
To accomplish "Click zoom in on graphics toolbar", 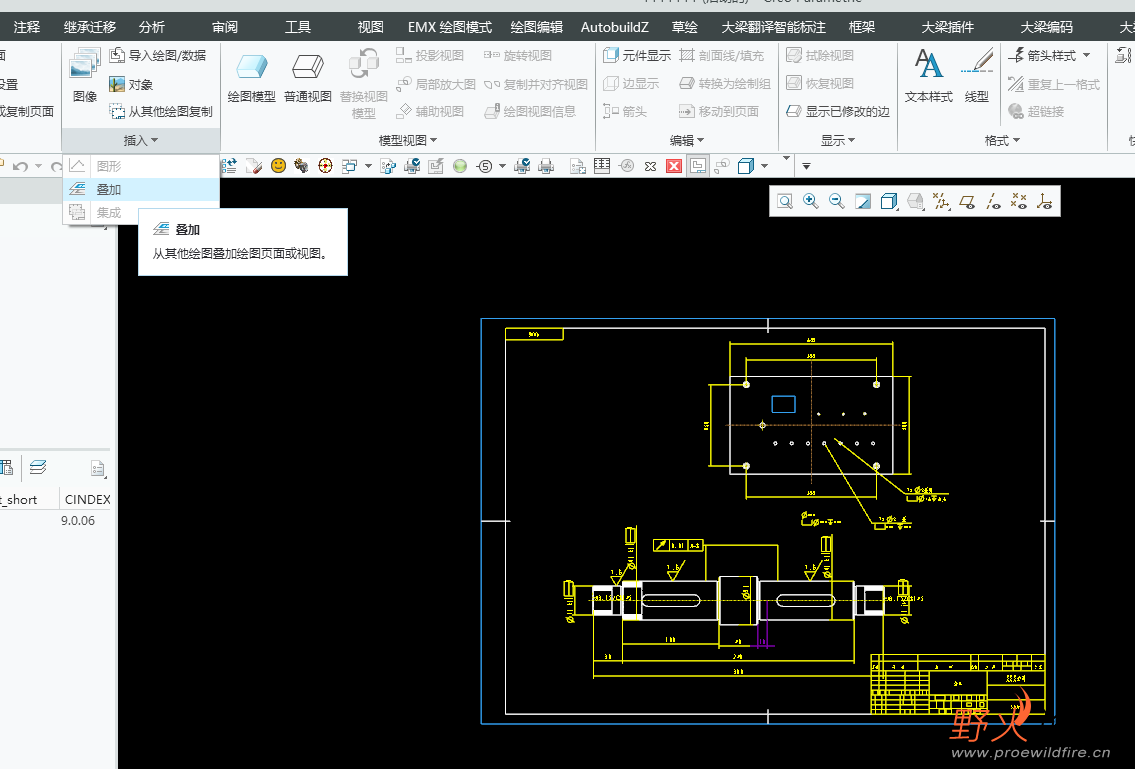I will point(811,202).
